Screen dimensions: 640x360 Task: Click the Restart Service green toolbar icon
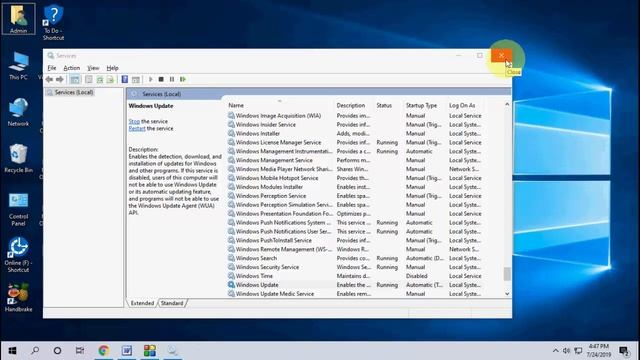tap(183, 79)
